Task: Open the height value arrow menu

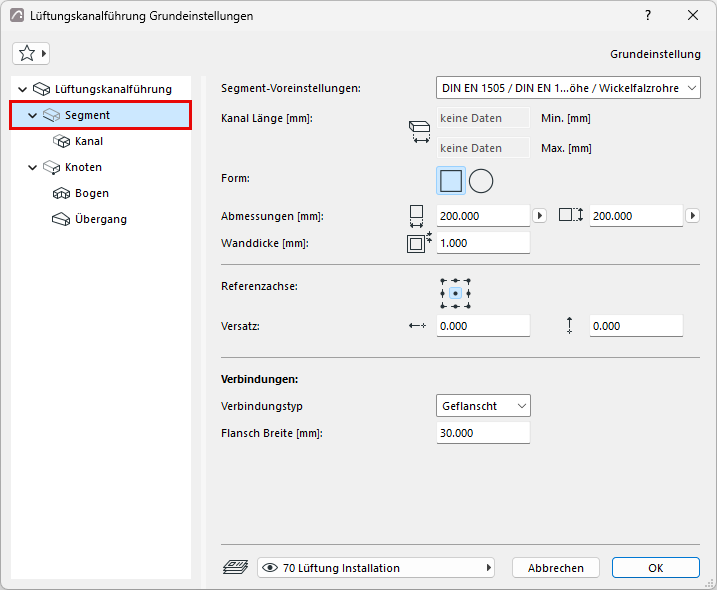Action: (x=693, y=215)
